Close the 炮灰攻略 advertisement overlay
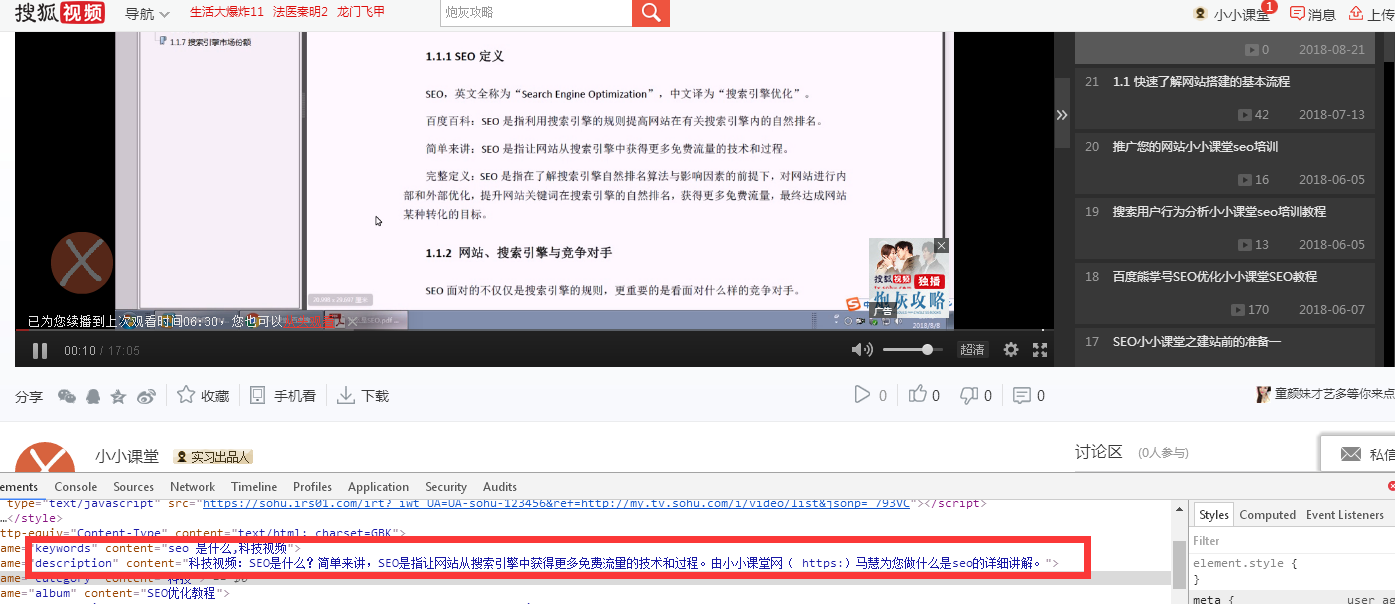 pyautogui.click(x=941, y=245)
